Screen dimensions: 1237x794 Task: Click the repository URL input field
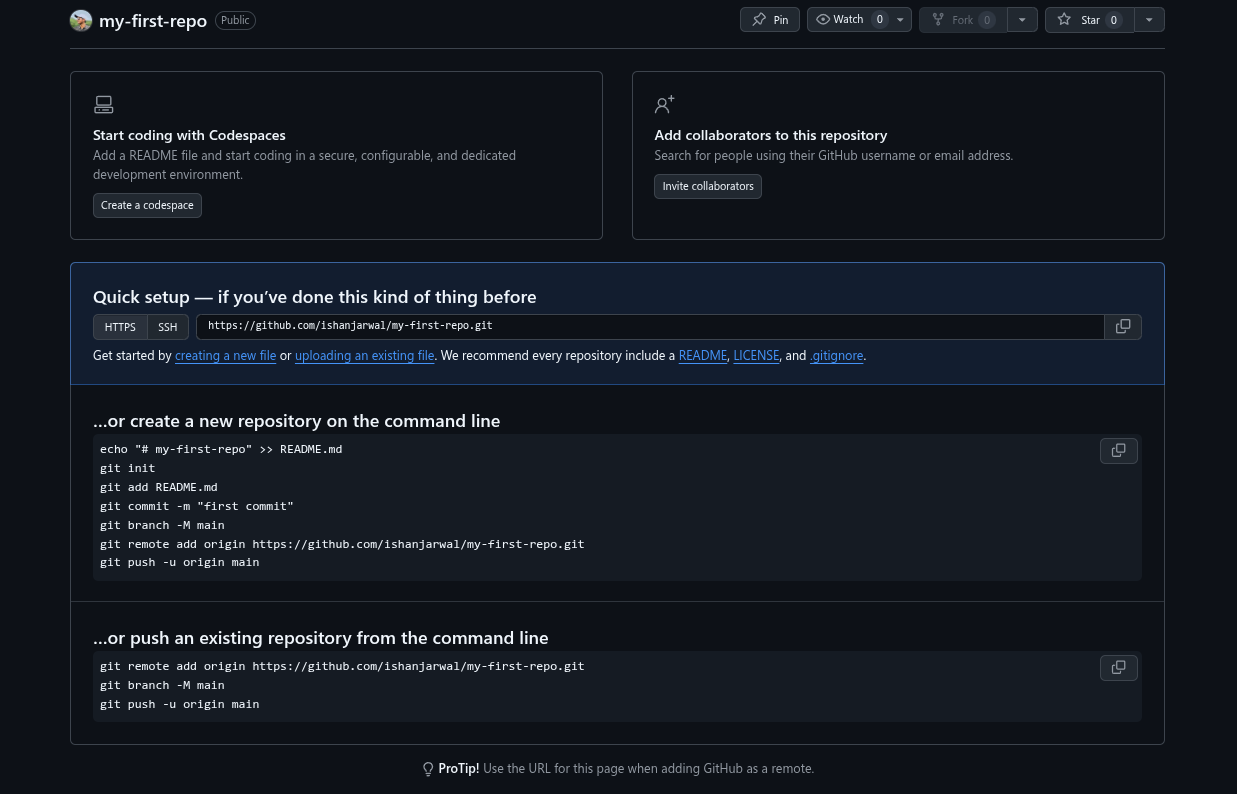[650, 327]
